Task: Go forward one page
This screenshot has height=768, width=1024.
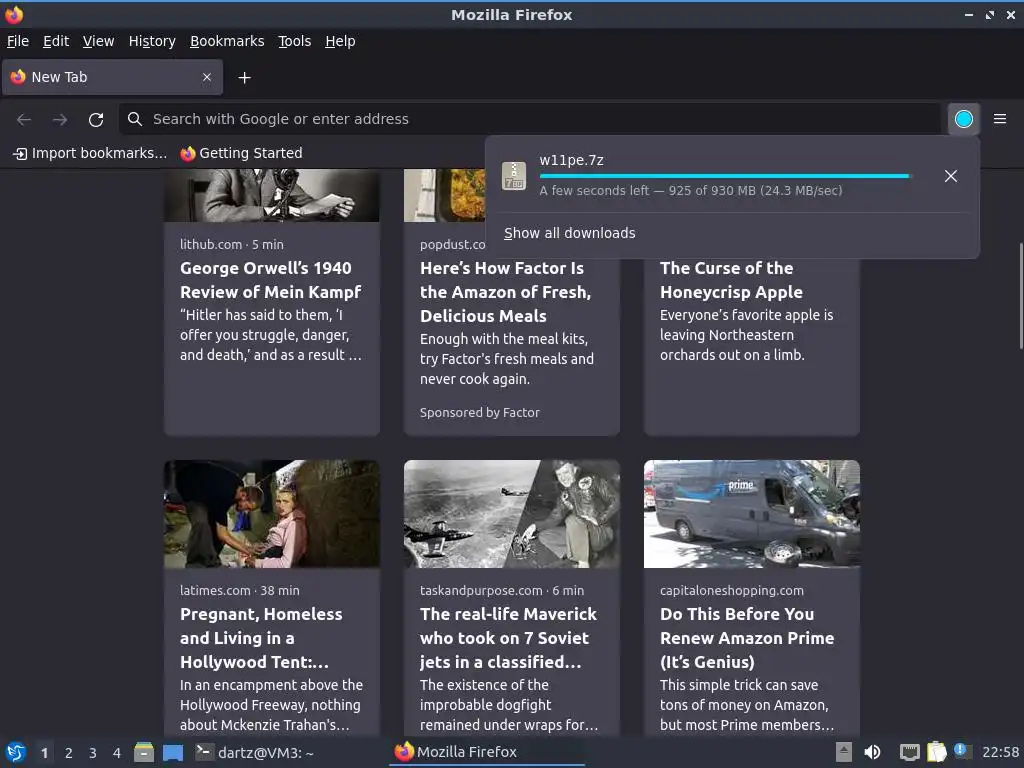Action: pos(60,120)
